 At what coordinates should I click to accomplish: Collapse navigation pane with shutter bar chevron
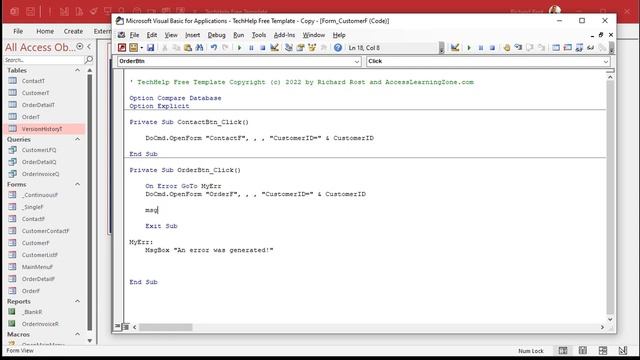click(x=89, y=47)
